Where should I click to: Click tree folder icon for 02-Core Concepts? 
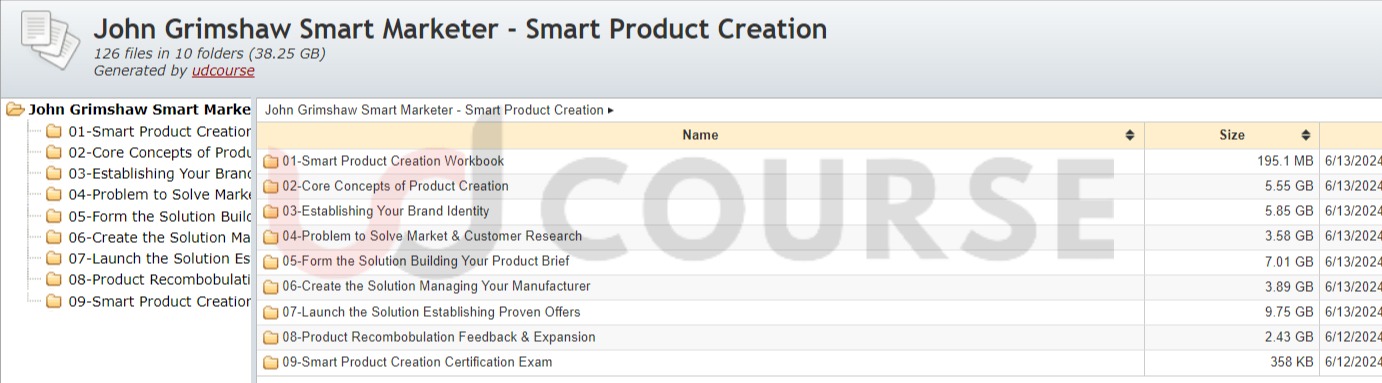coord(54,153)
